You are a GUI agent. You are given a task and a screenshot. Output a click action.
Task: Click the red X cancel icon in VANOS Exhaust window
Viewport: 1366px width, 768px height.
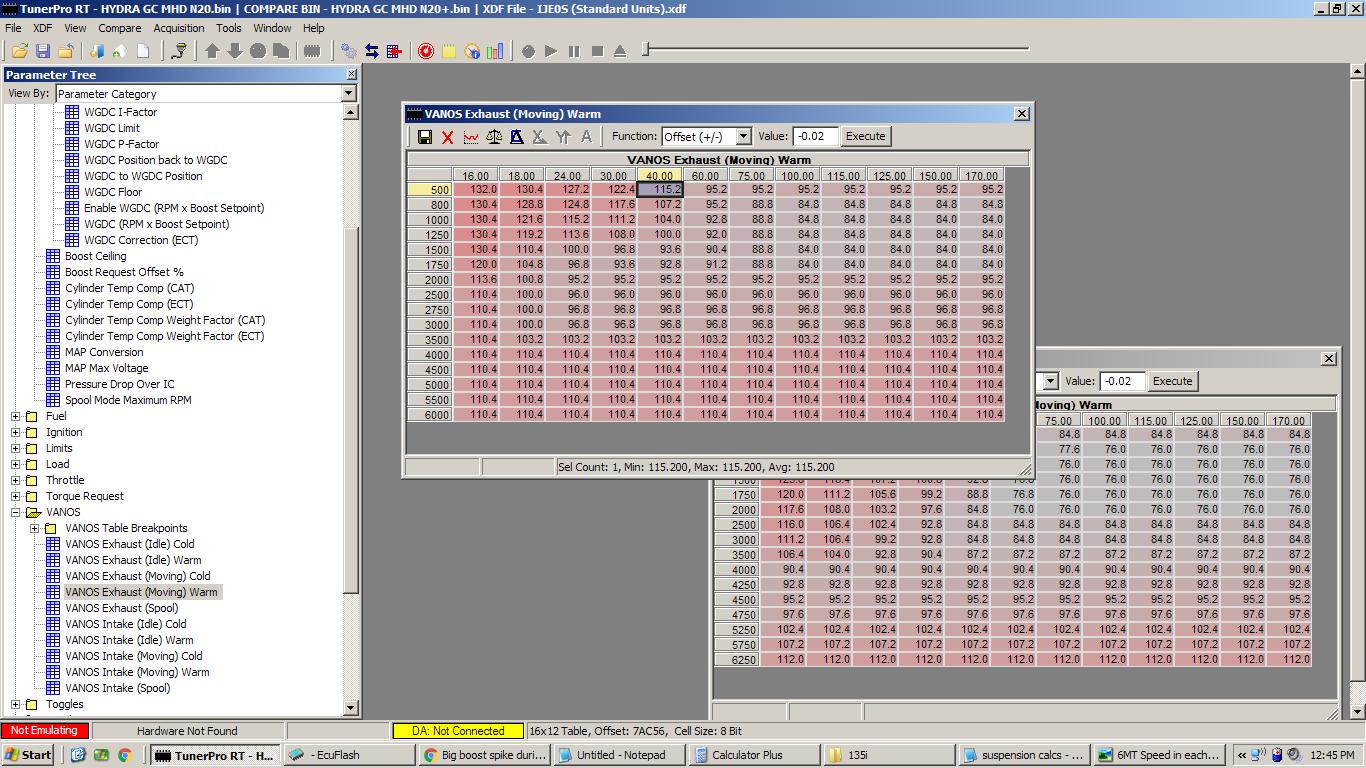coord(448,137)
